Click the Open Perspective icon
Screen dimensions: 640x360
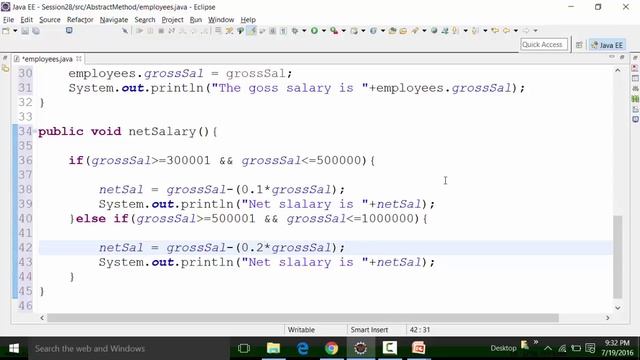[x=579, y=45]
